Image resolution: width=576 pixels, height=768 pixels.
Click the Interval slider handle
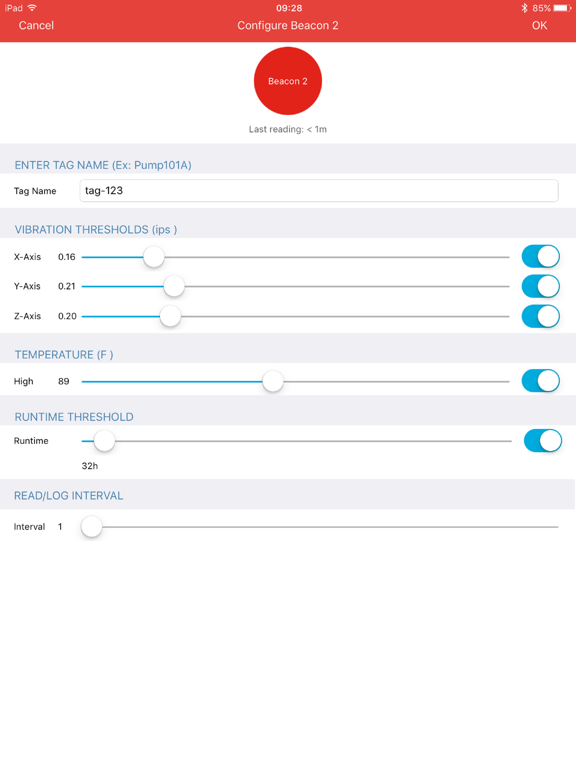(x=92, y=527)
